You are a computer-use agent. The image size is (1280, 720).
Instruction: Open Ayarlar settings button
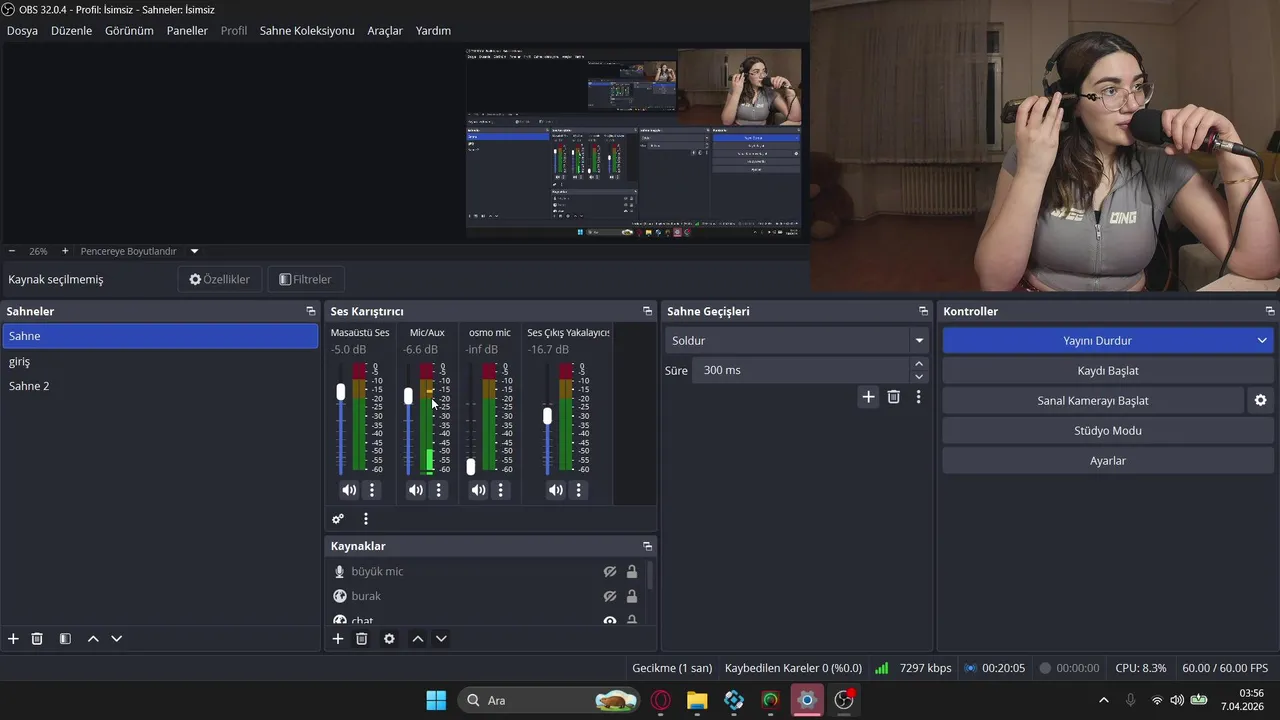[x=1108, y=461]
